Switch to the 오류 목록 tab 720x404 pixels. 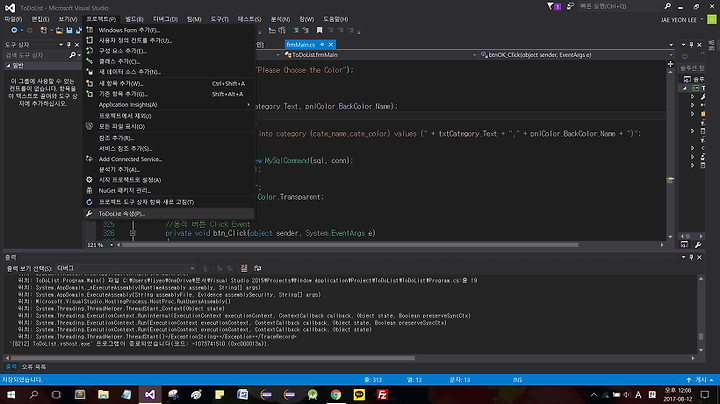[x=34, y=367]
